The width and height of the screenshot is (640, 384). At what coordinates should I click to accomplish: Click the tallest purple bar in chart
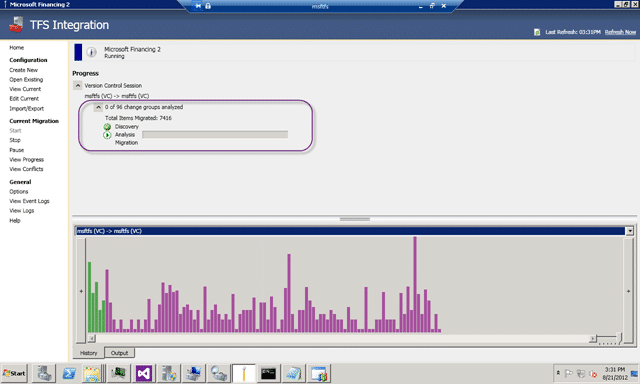click(x=415, y=284)
